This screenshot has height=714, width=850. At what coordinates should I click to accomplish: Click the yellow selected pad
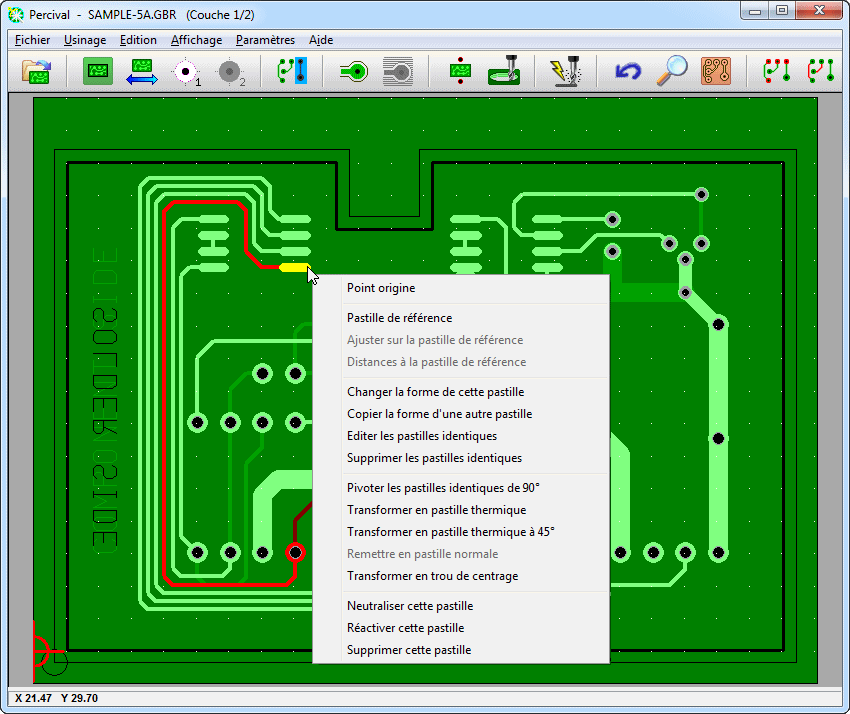click(x=294, y=267)
